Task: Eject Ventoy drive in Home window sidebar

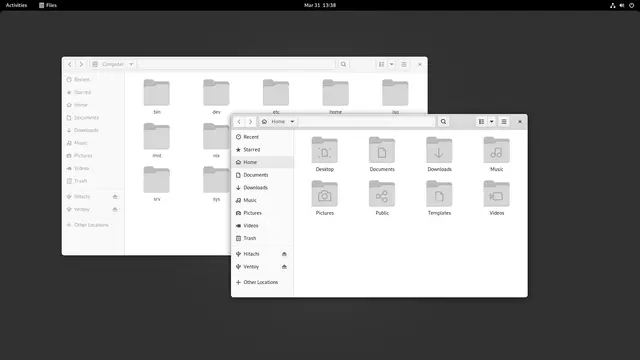Action: click(284, 267)
